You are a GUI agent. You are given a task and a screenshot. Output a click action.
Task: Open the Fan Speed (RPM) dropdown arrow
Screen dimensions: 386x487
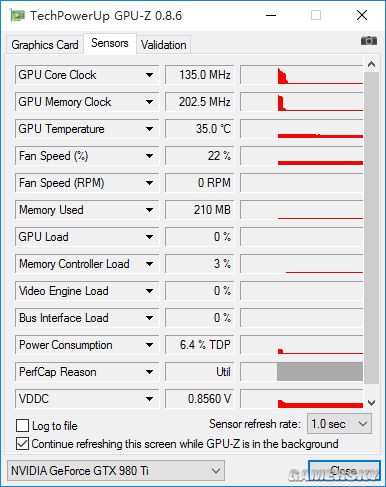tap(149, 183)
